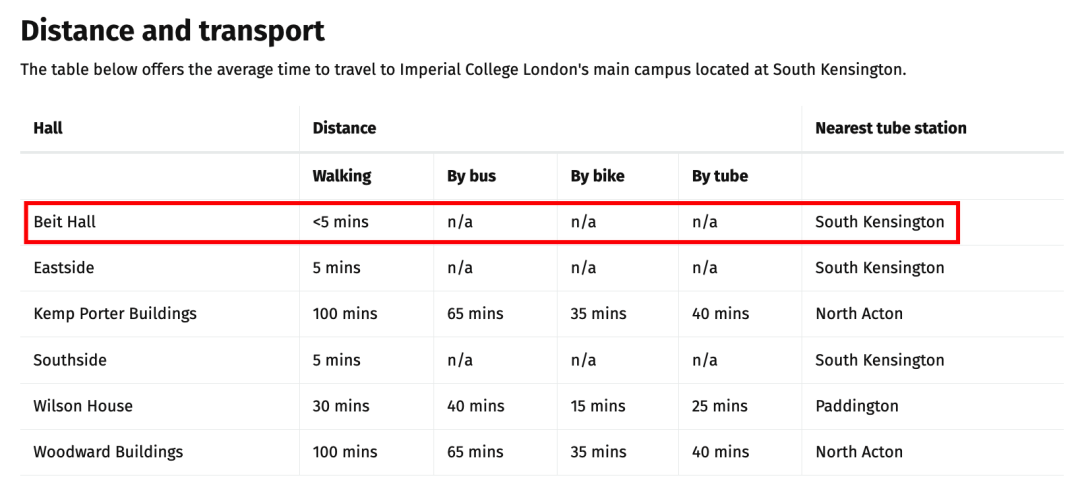1080x487 pixels.
Task: Select Beit Hall's <5 mins walking cell
Action: (340, 222)
